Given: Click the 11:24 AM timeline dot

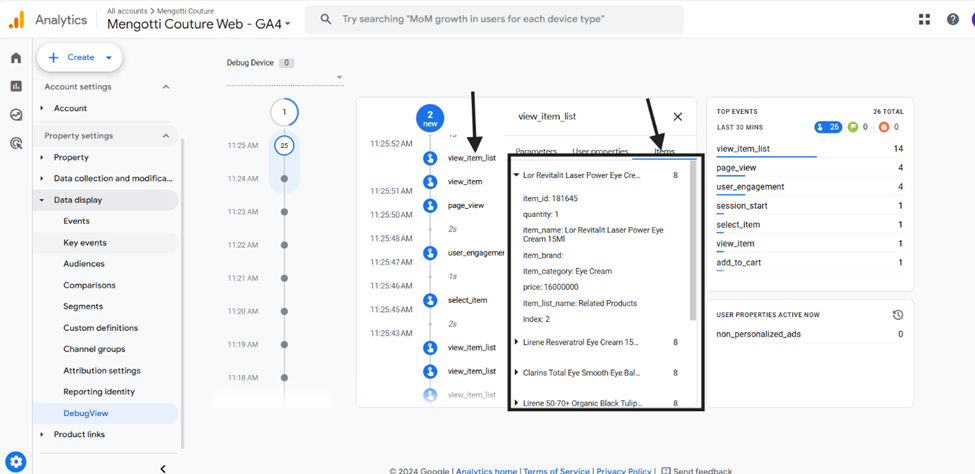Looking at the screenshot, I should (x=284, y=179).
